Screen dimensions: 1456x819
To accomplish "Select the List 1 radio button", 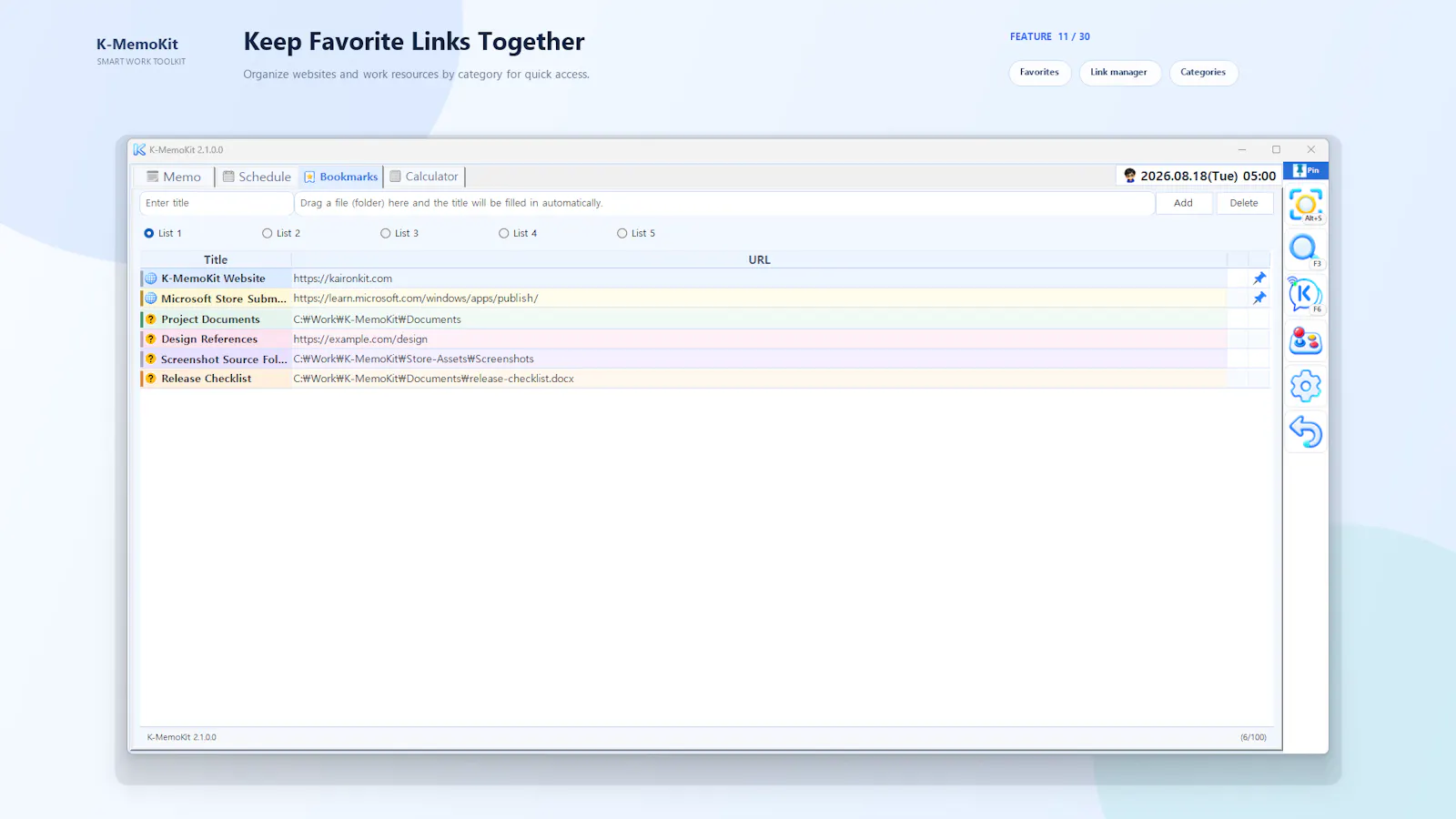I will coord(149,233).
